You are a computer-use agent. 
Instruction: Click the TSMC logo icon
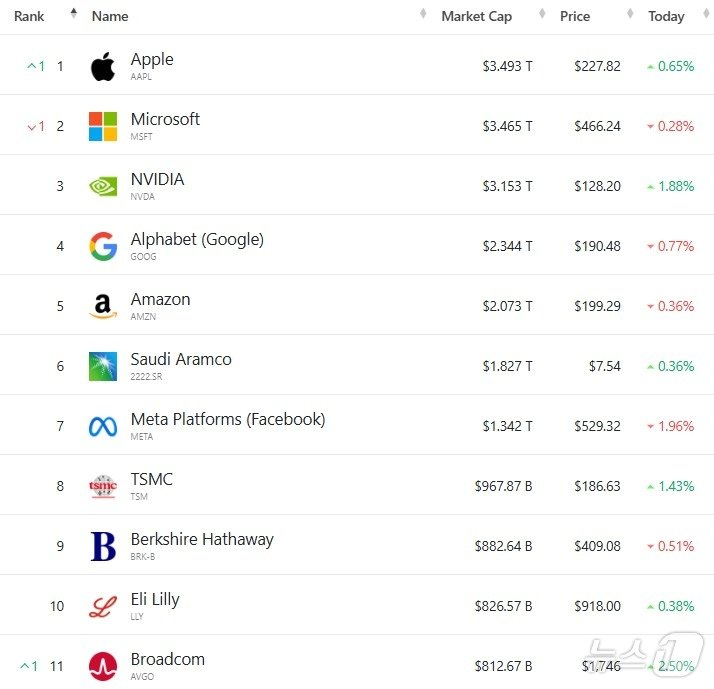[x=103, y=486]
